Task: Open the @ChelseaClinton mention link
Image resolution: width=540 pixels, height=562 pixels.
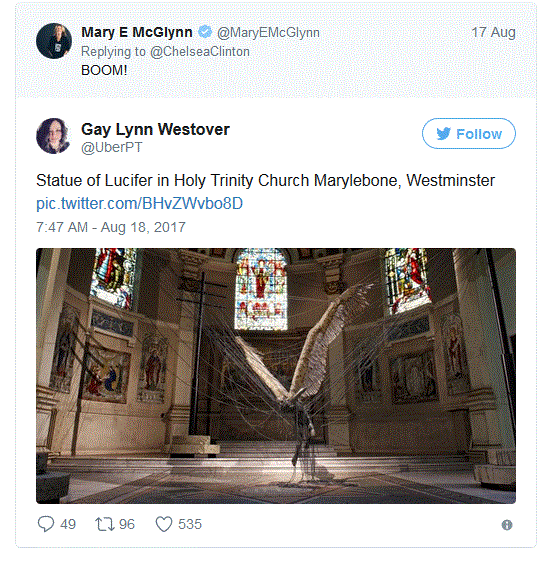Action: click(x=200, y=52)
